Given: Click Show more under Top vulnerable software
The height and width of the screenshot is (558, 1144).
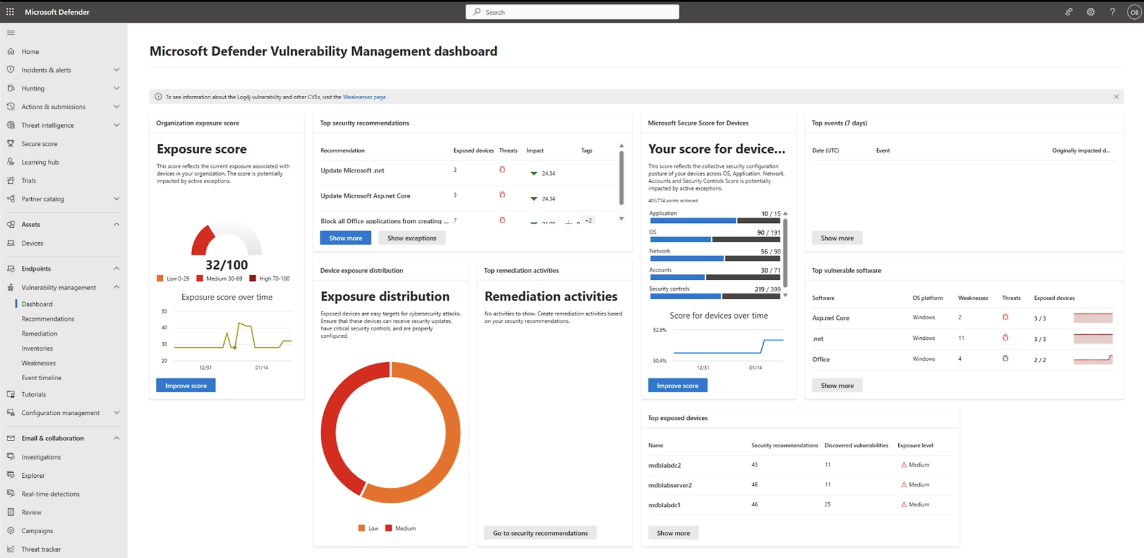Looking at the screenshot, I should tap(837, 385).
